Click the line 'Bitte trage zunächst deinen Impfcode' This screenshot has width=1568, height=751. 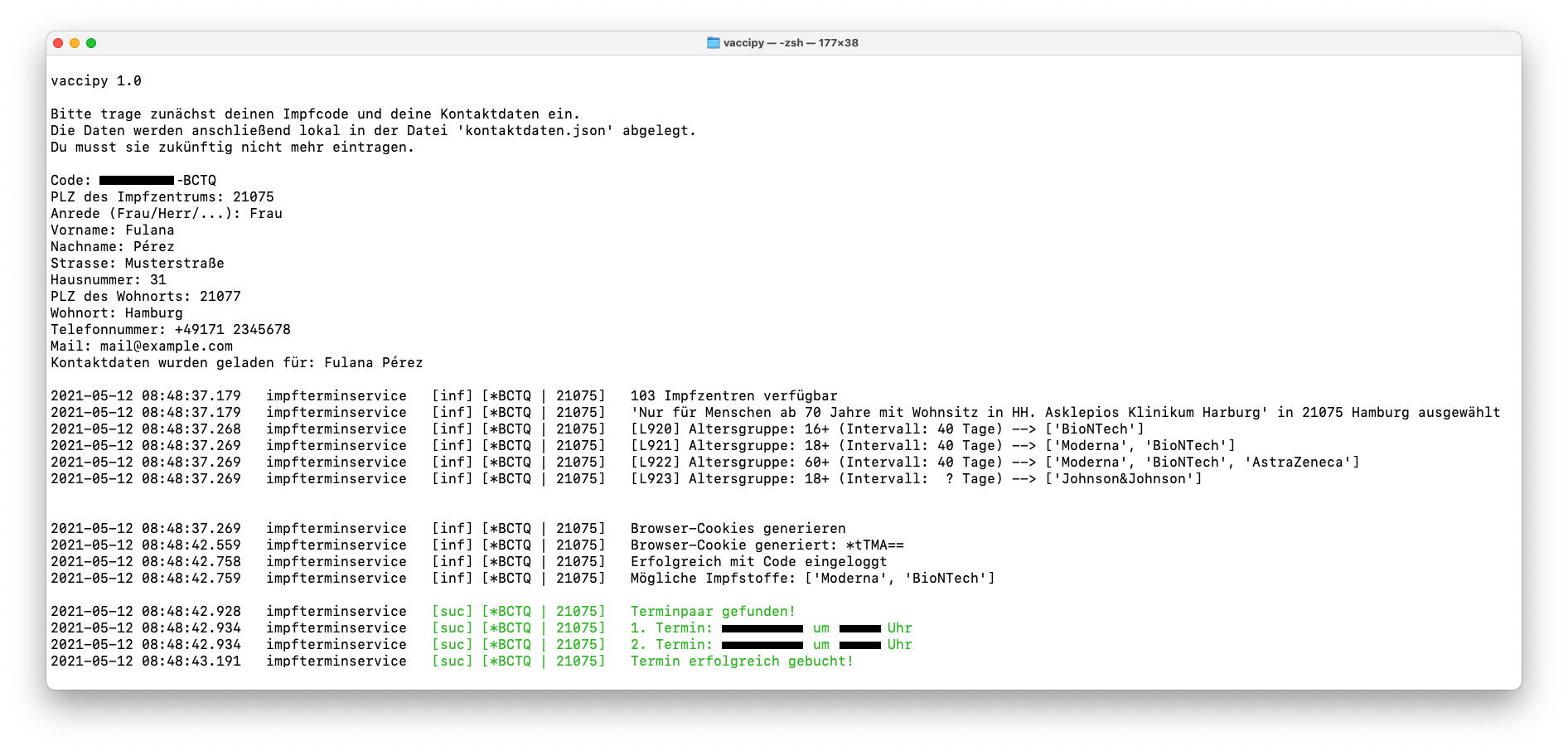point(316,114)
